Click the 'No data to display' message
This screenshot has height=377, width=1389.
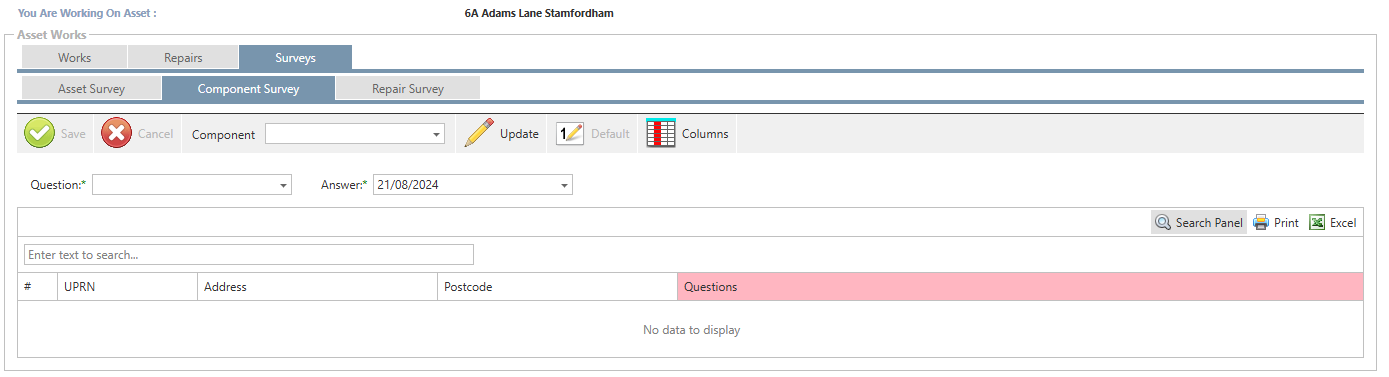(691, 330)
